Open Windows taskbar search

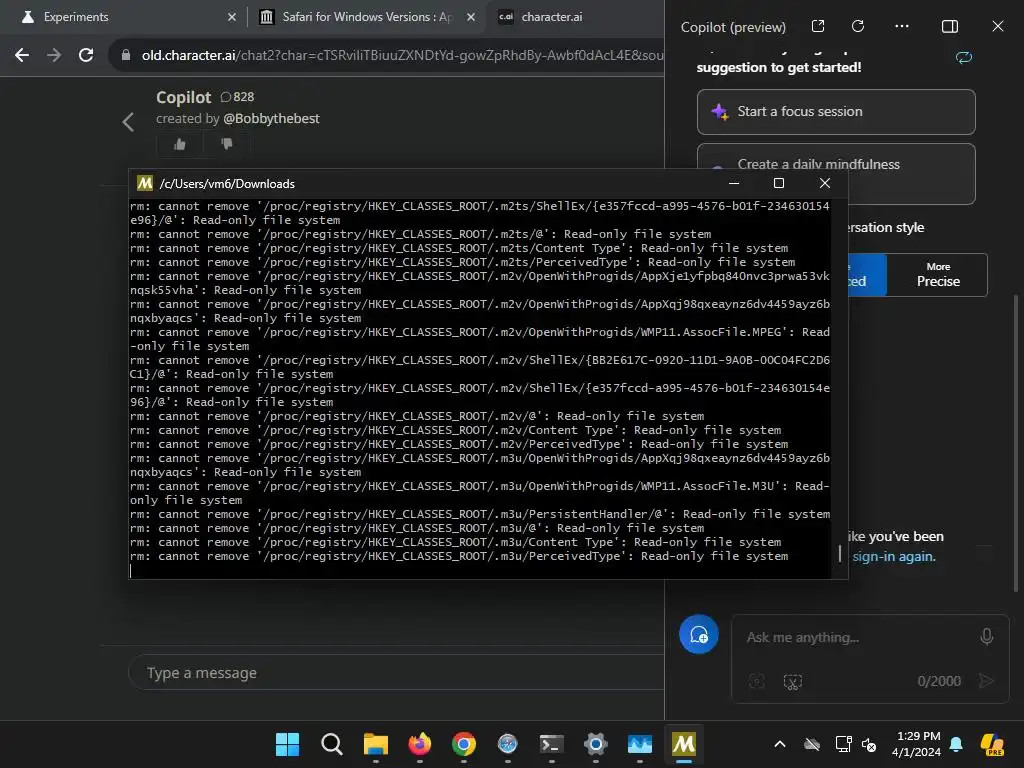tap(332, 744)
